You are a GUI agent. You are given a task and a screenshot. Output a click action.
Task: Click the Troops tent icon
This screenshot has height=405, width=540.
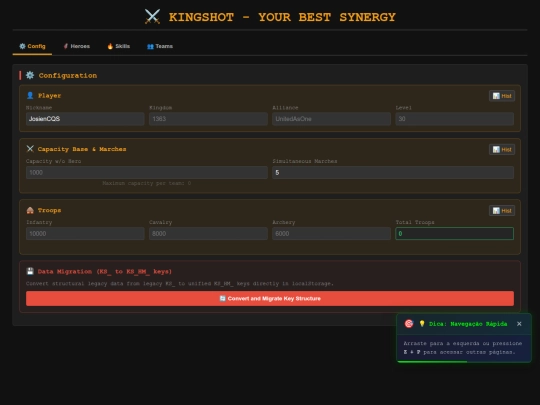[30, 210]
